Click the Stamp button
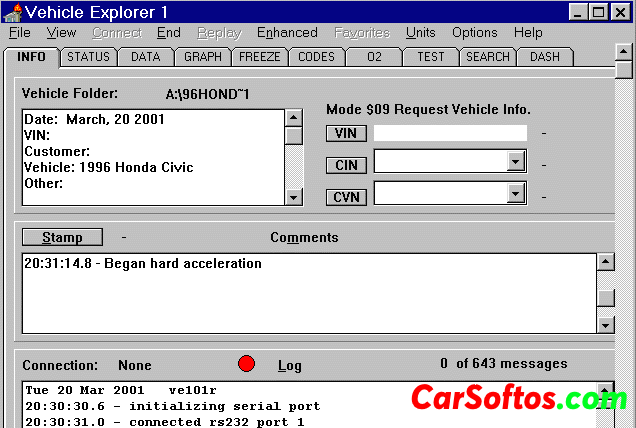Image resolution: width=636 pixels, height=428 pixels. tap(62, 238)
